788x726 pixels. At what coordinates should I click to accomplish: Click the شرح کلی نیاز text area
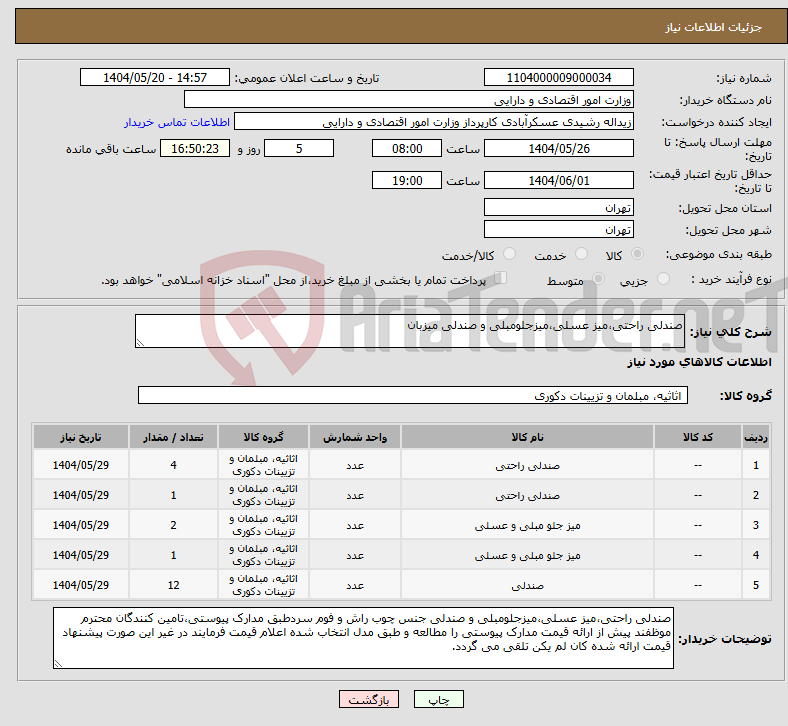409,332
